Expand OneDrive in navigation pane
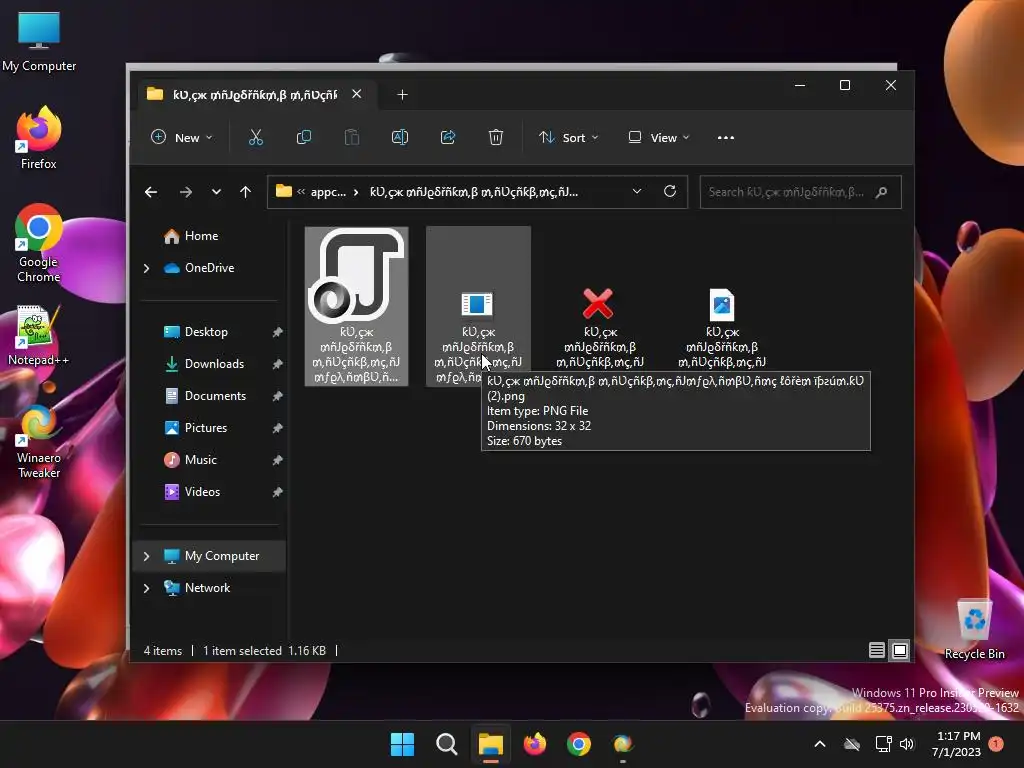This screenshot has height=768, width=1024. tap(146, 268)
